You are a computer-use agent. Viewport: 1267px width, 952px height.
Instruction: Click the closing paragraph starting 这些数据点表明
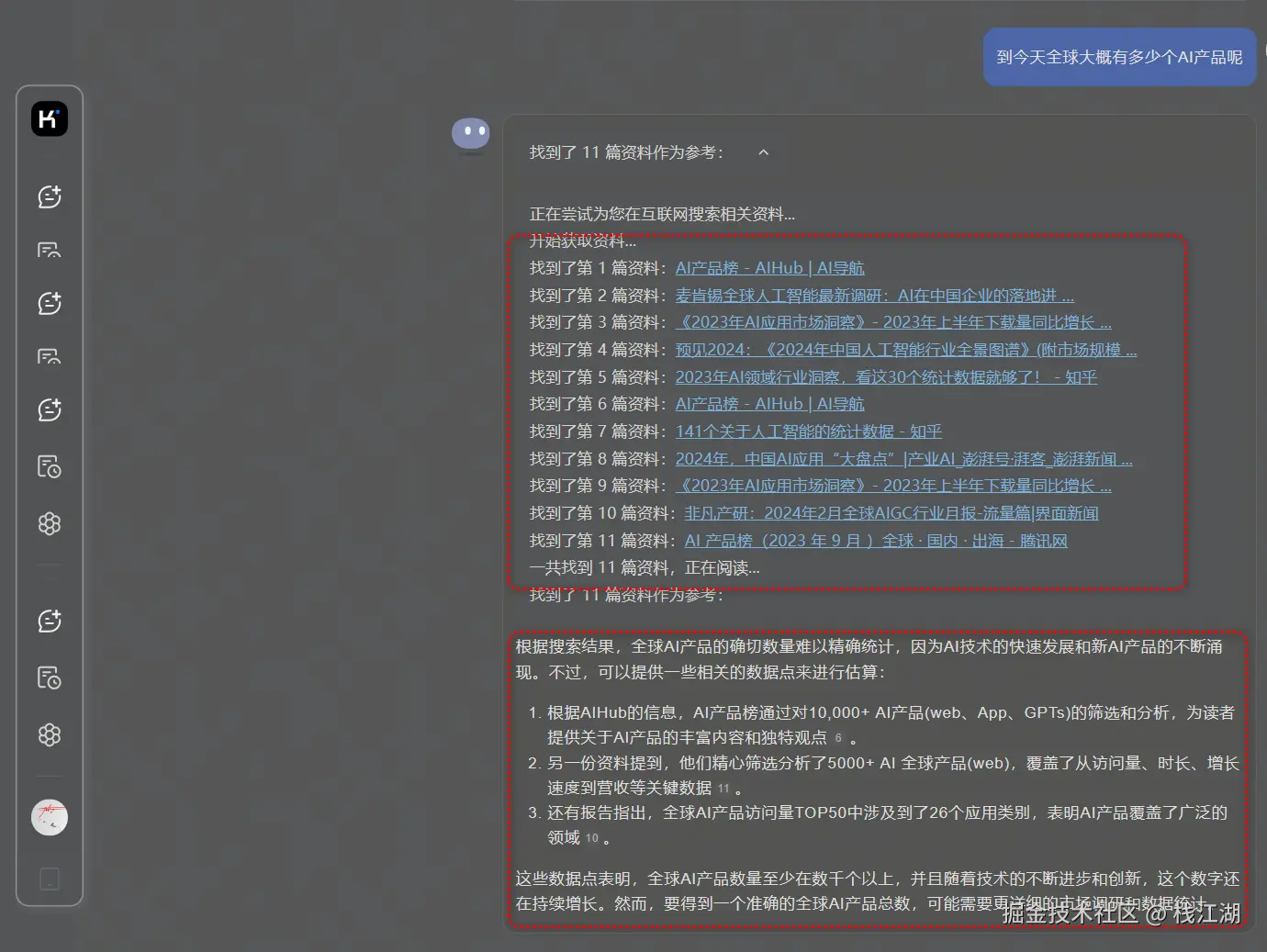[877, 891]
